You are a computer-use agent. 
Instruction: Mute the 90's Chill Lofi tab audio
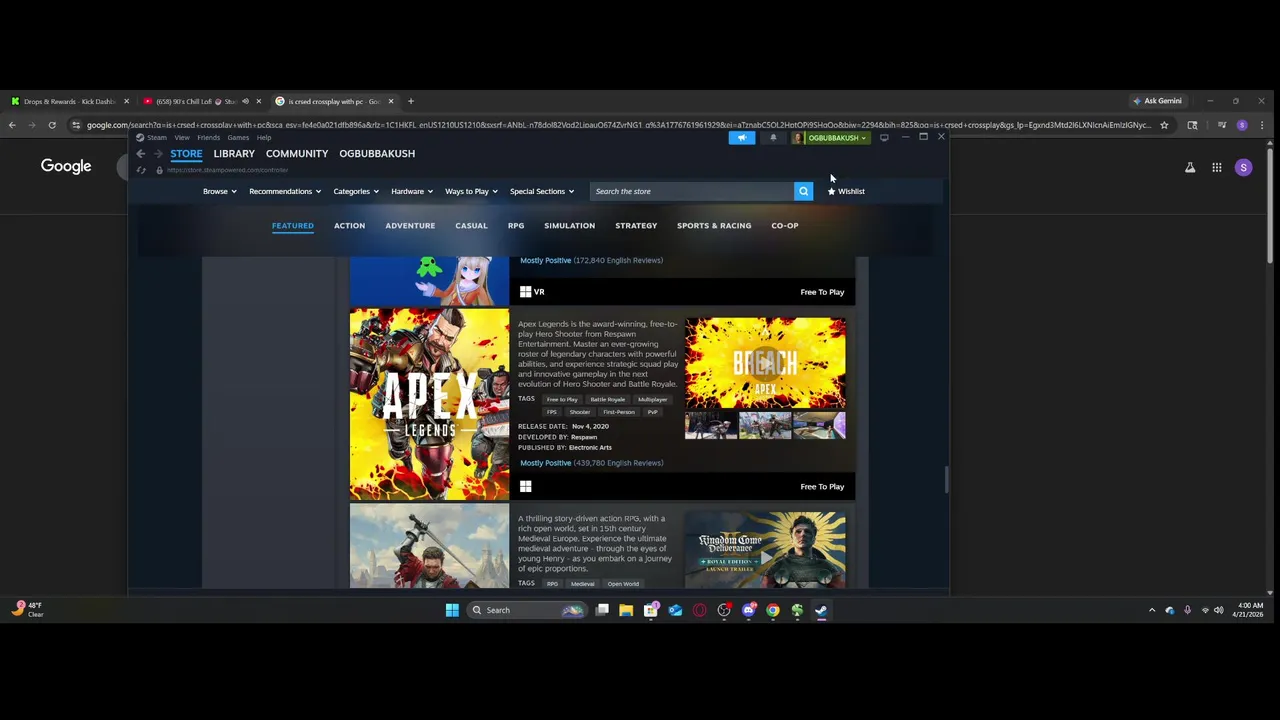point(245,101)
